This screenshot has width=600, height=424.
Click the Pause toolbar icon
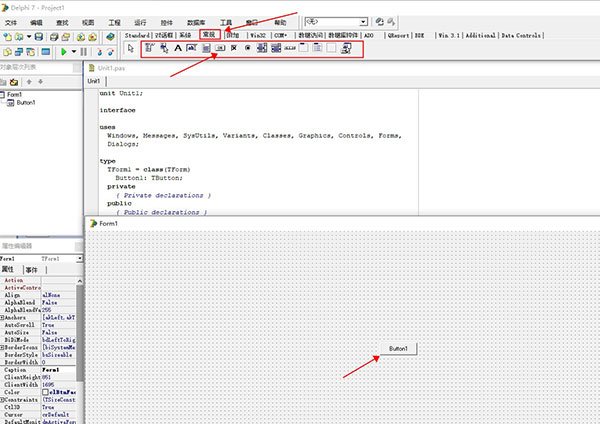[83, 52]
